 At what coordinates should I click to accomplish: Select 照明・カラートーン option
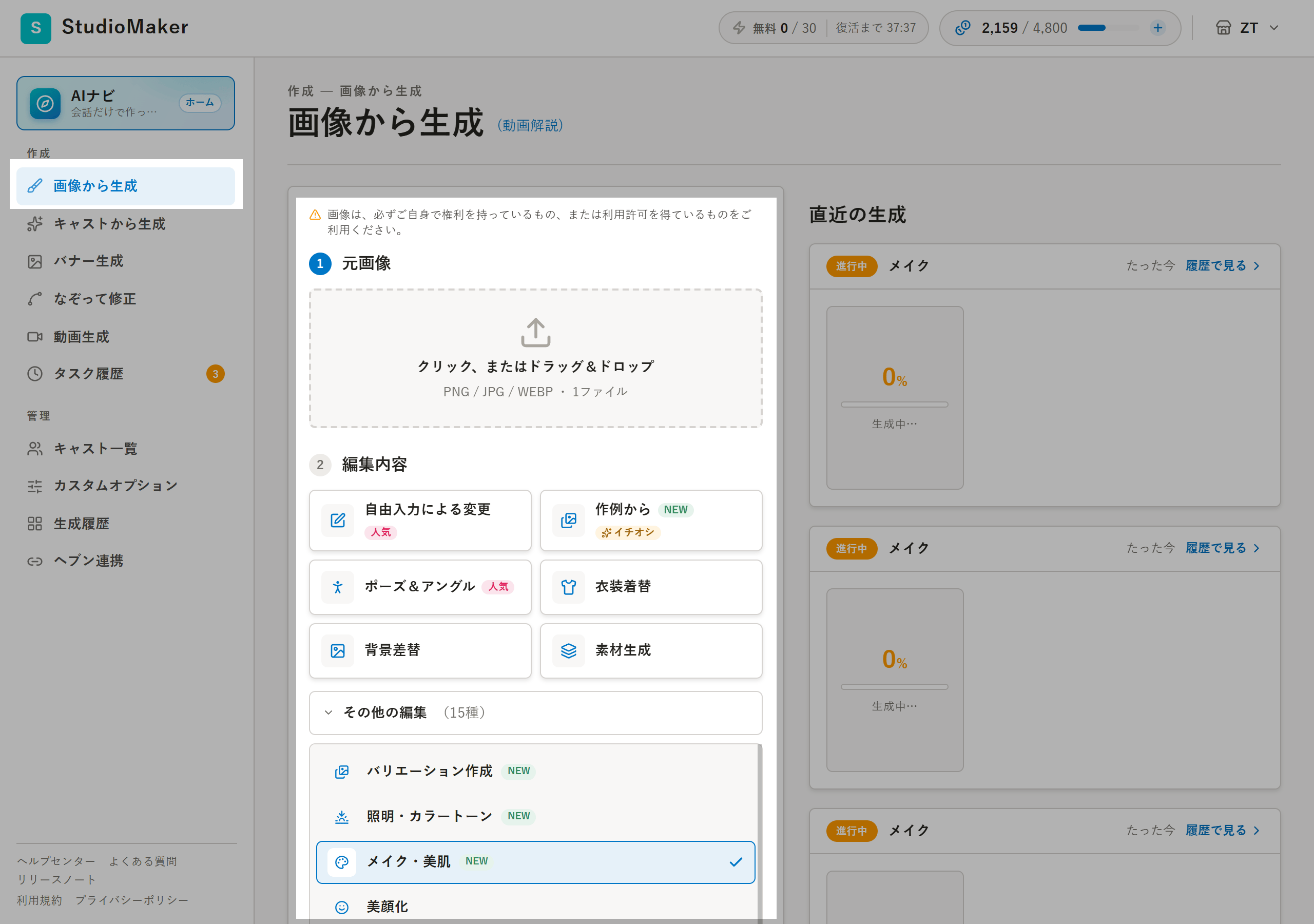[536, 816]
